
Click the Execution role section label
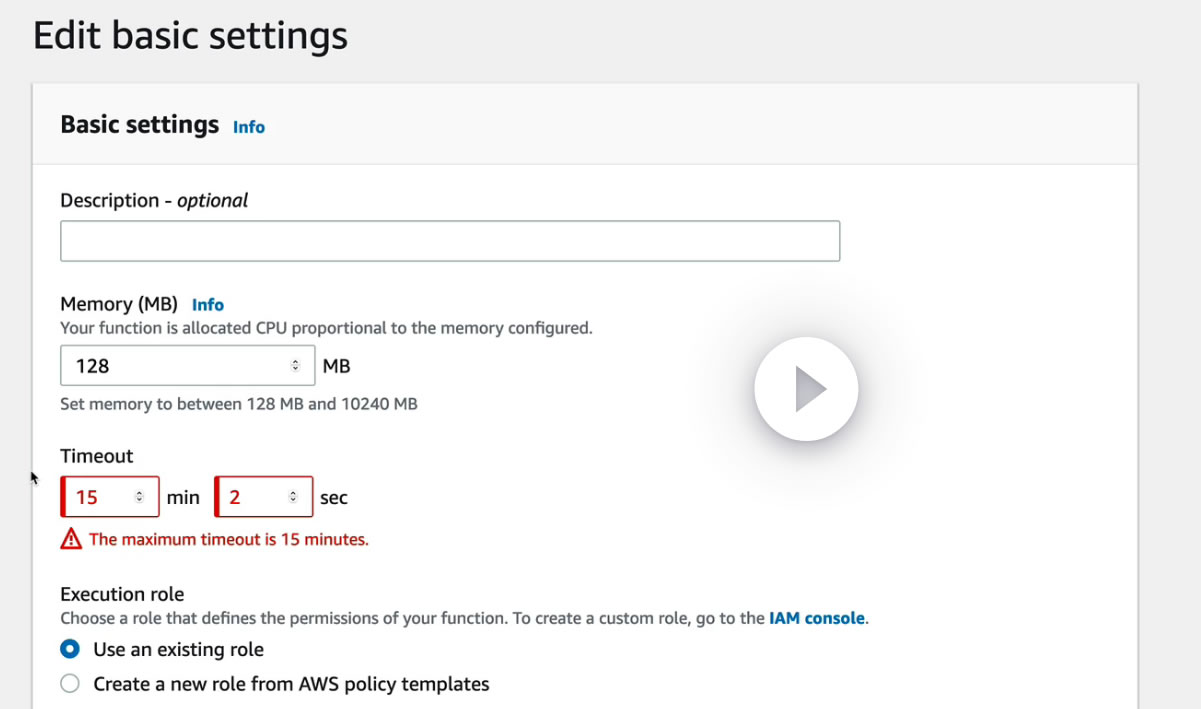coord(122,594)
